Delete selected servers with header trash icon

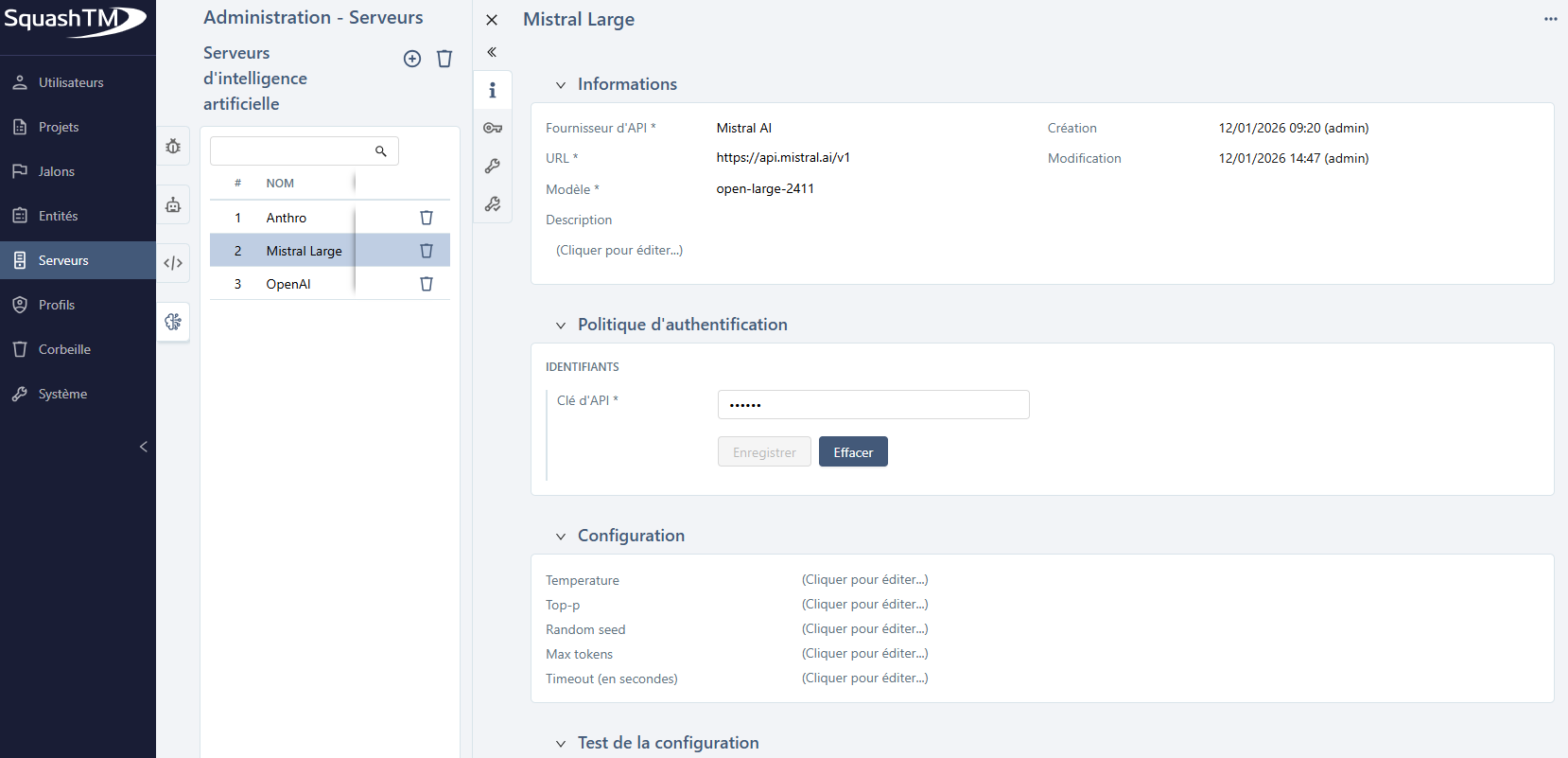click(x=444, y=59)
